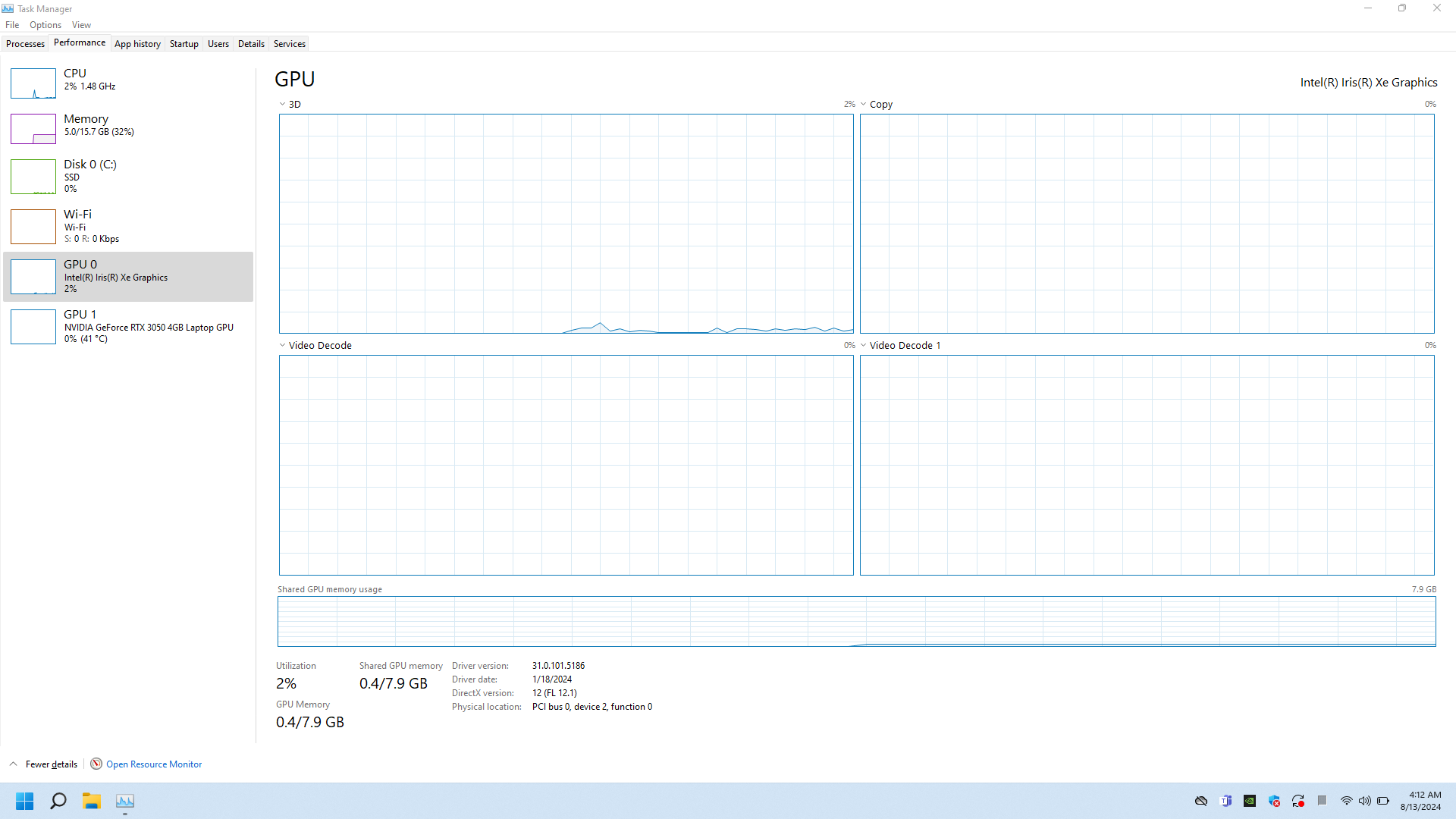Open the Windows Start menu
This screenshot has width=1456, height=819.
(24, 801)
